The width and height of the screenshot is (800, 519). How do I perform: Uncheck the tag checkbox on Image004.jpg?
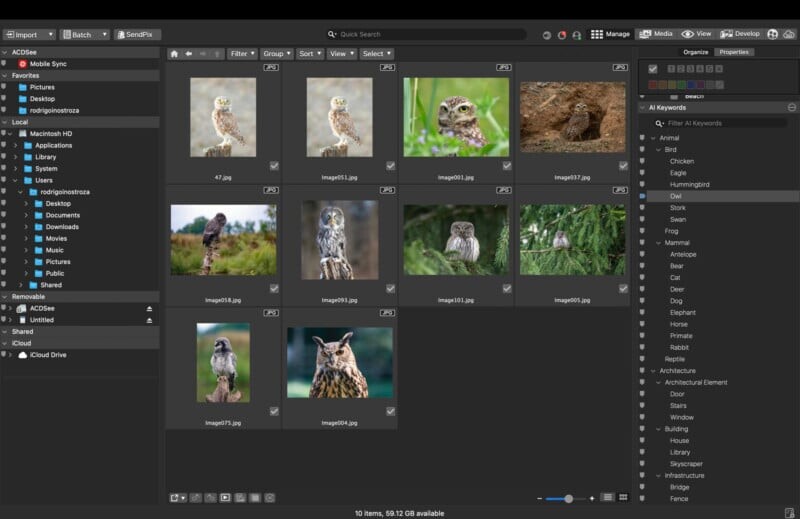click(x=390, y=411)
